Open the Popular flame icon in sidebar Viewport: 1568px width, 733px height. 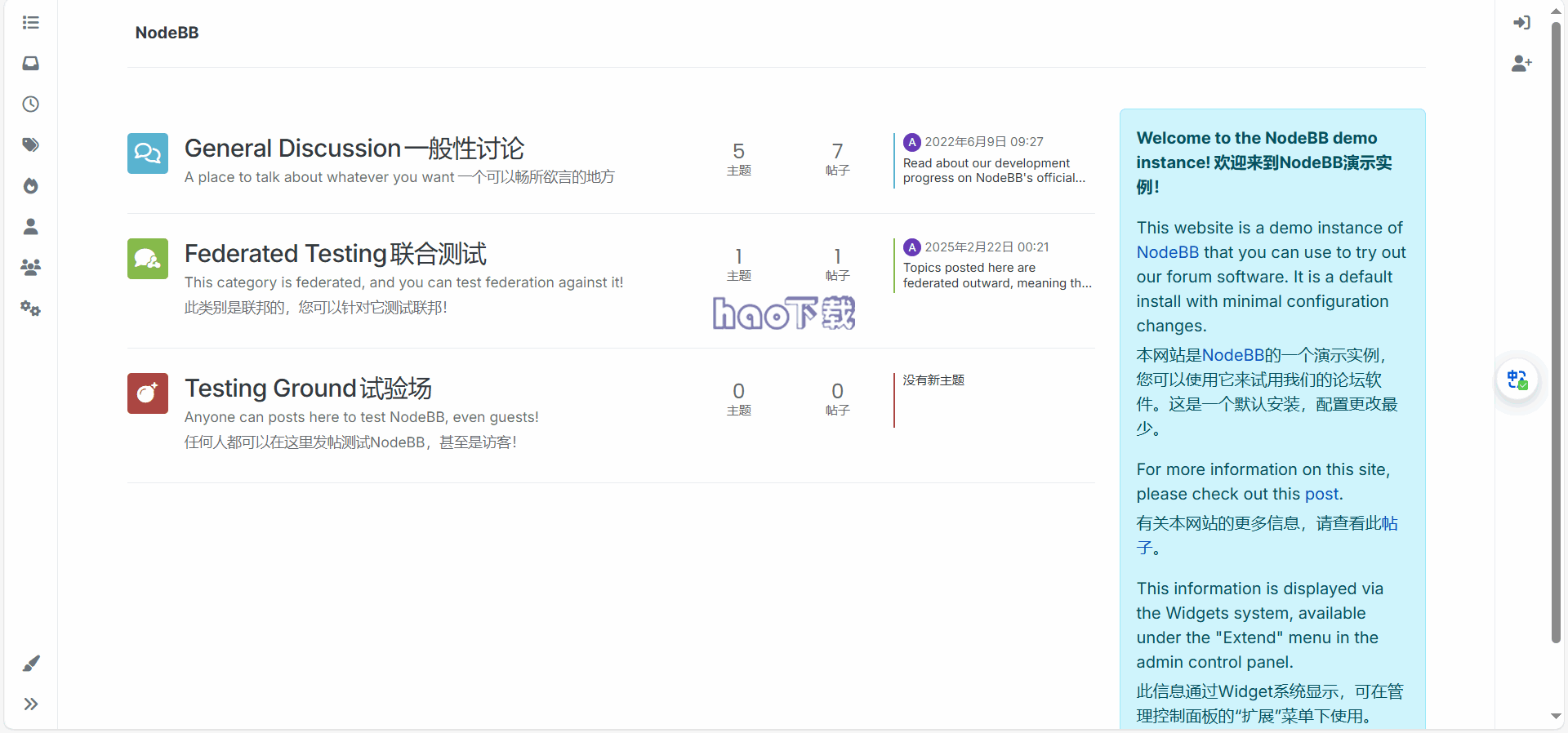[30, 185]
